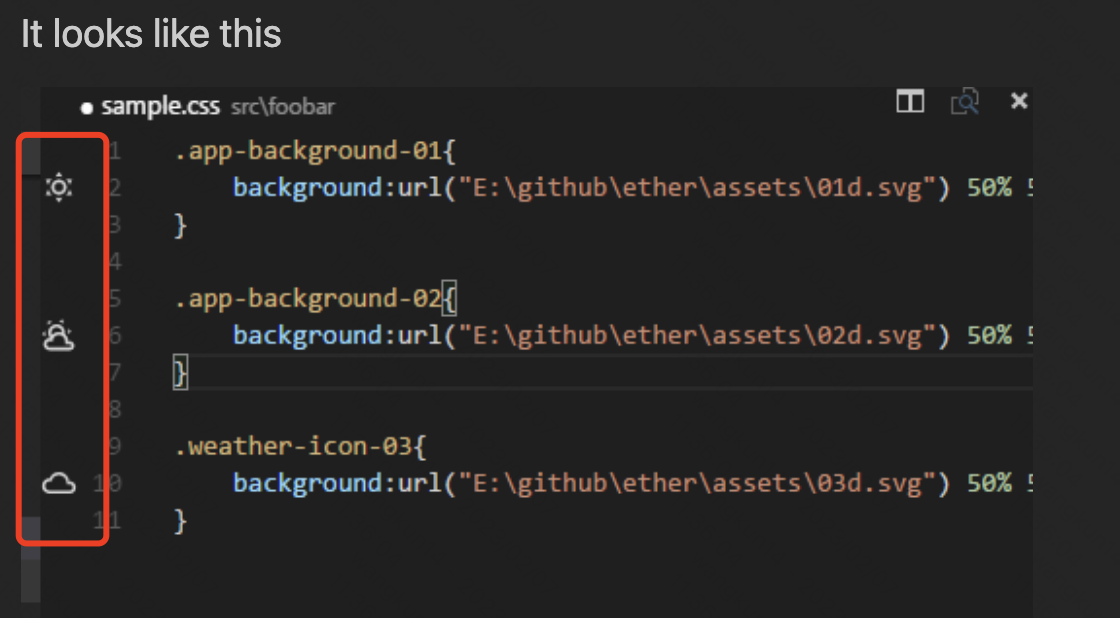Click the partly cloudy gutter icon beside line 6
The height and width of the screenshot is (618, 1120).
(59, 336)
